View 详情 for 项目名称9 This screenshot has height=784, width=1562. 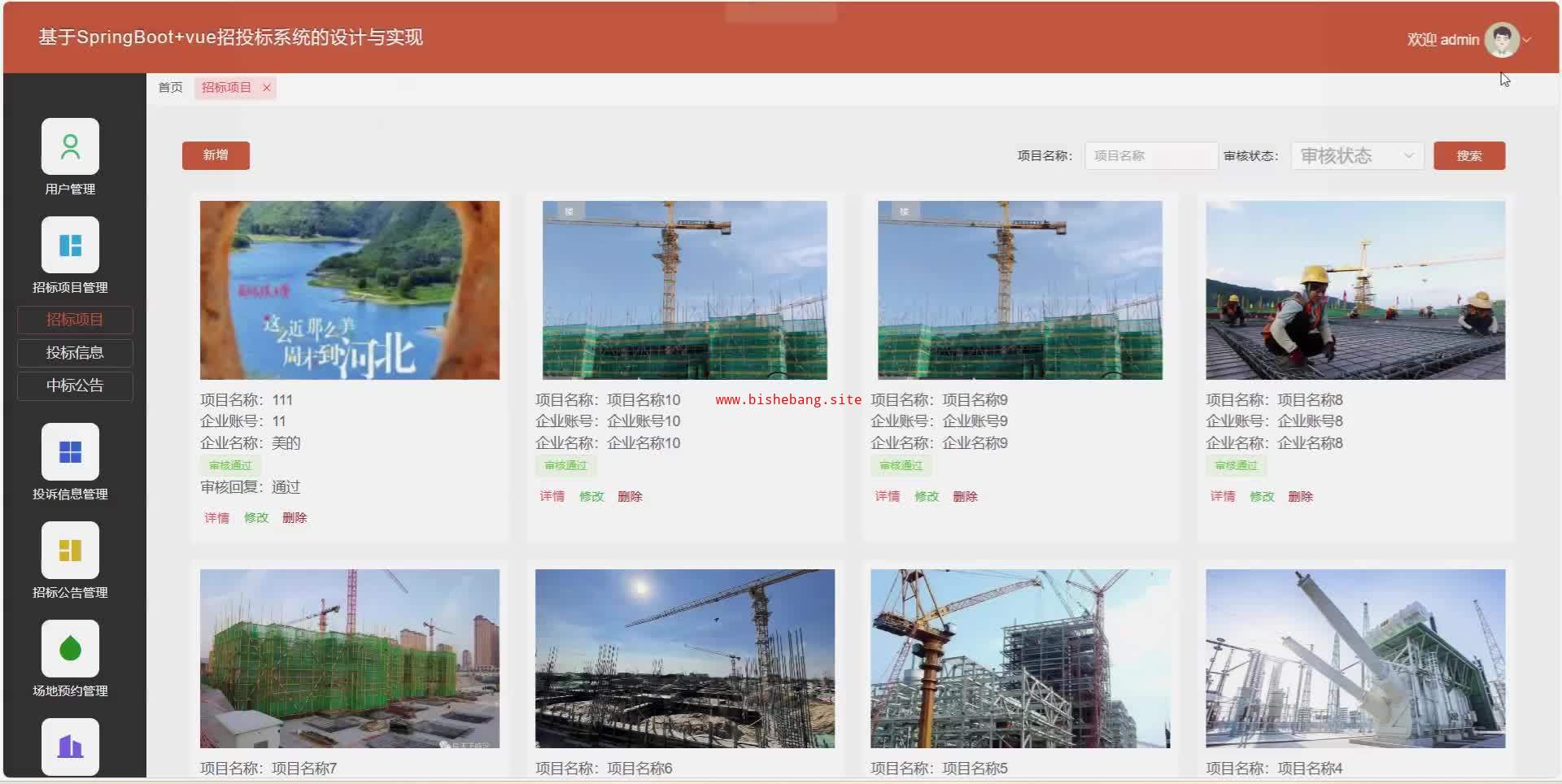click(887, 496)
